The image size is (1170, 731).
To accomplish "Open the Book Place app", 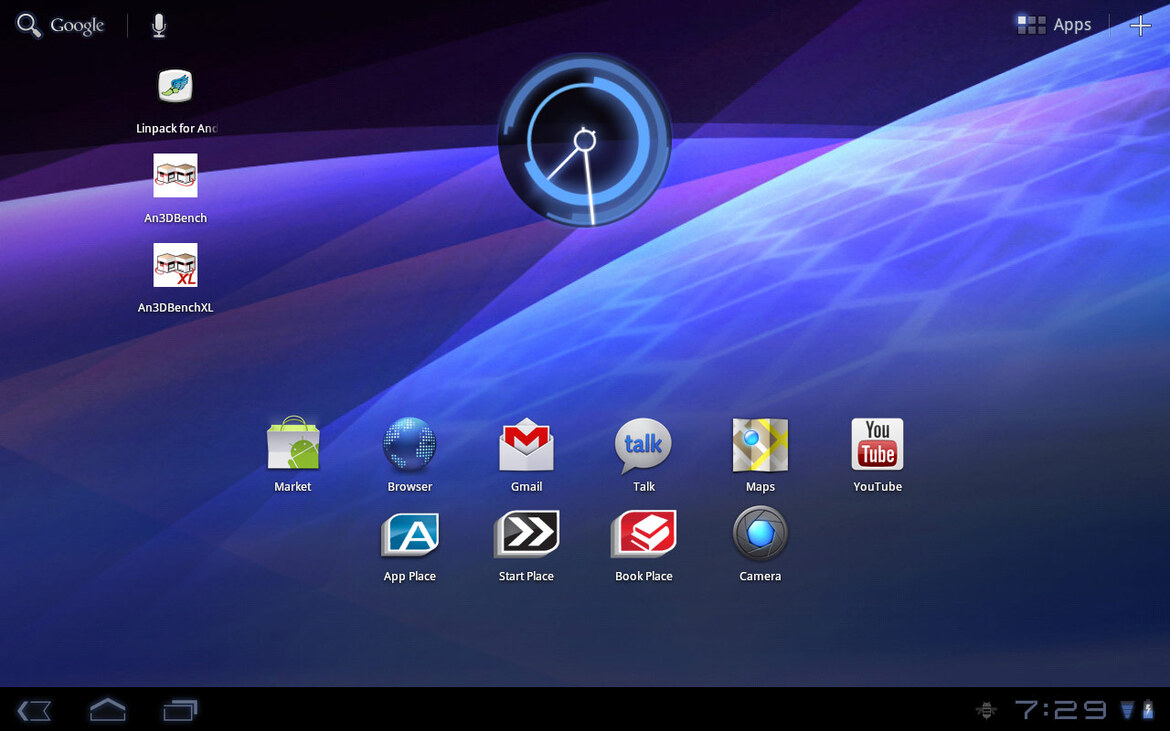I will pyautogui.click(x=643, y=533).
